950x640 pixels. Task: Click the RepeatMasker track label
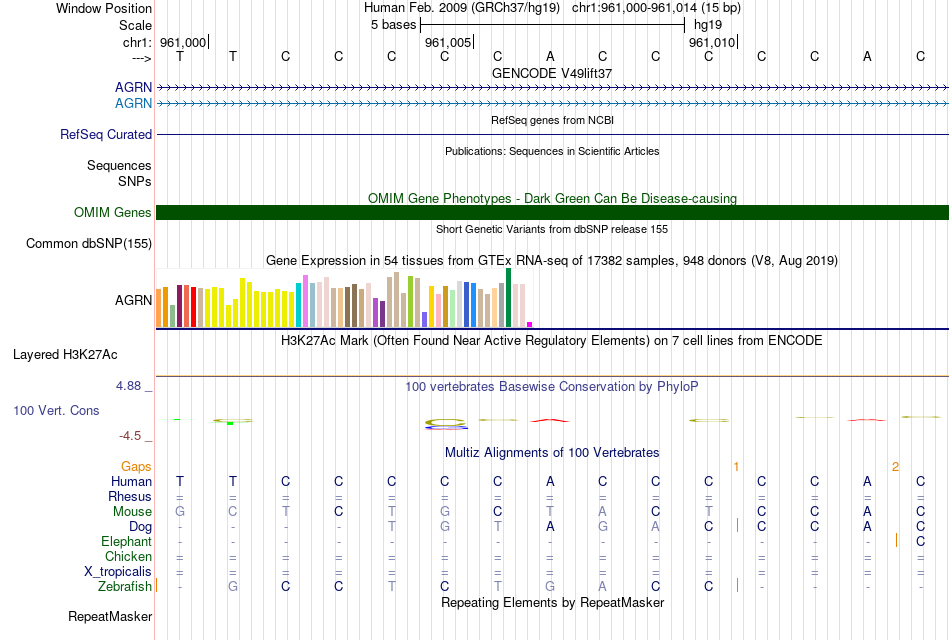pyautogui.click(x=110, y=616)
